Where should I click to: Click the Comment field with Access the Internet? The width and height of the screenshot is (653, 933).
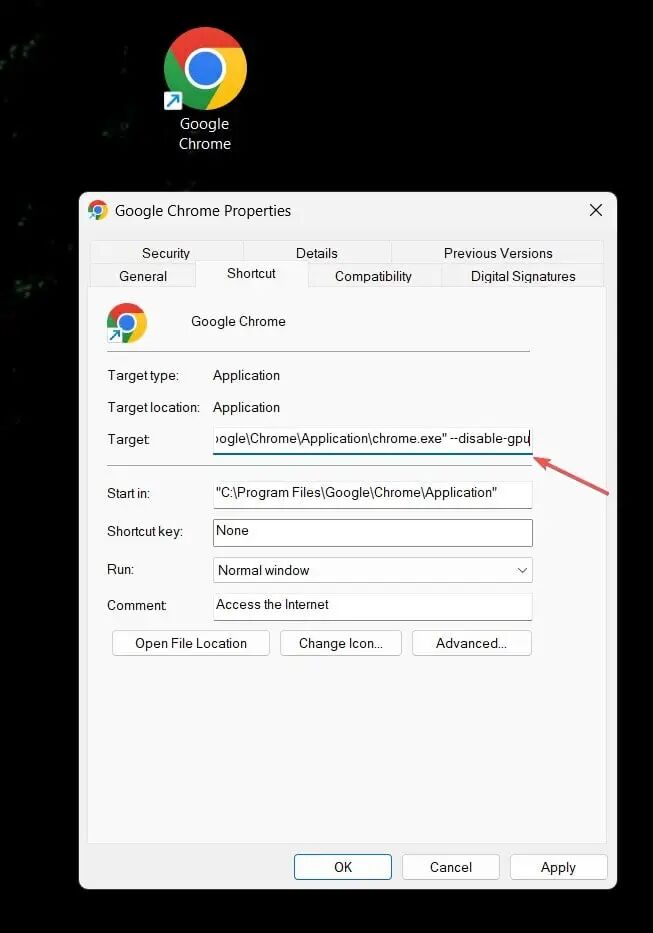(373, 606)
